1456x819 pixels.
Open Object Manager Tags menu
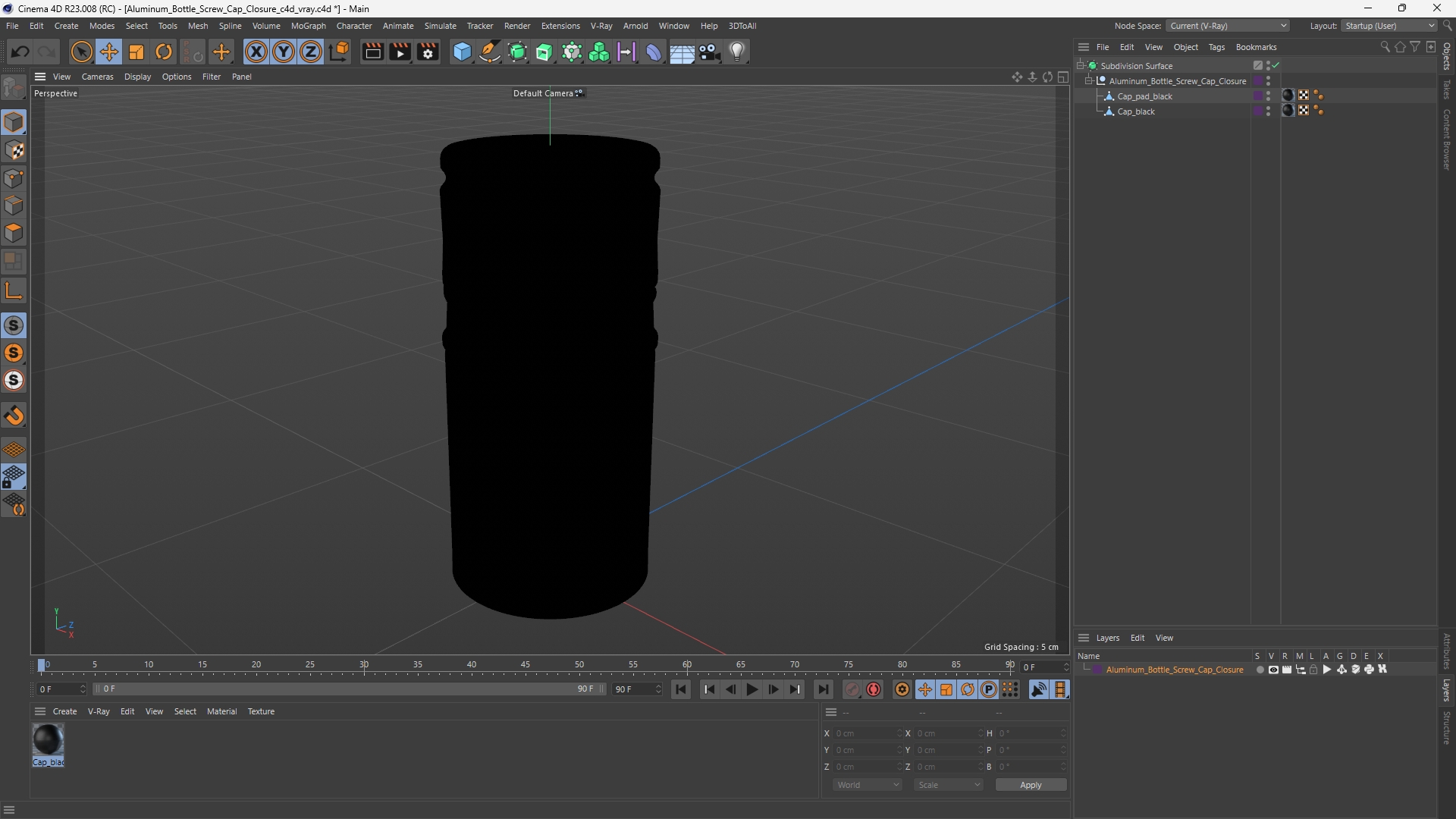1216,47
